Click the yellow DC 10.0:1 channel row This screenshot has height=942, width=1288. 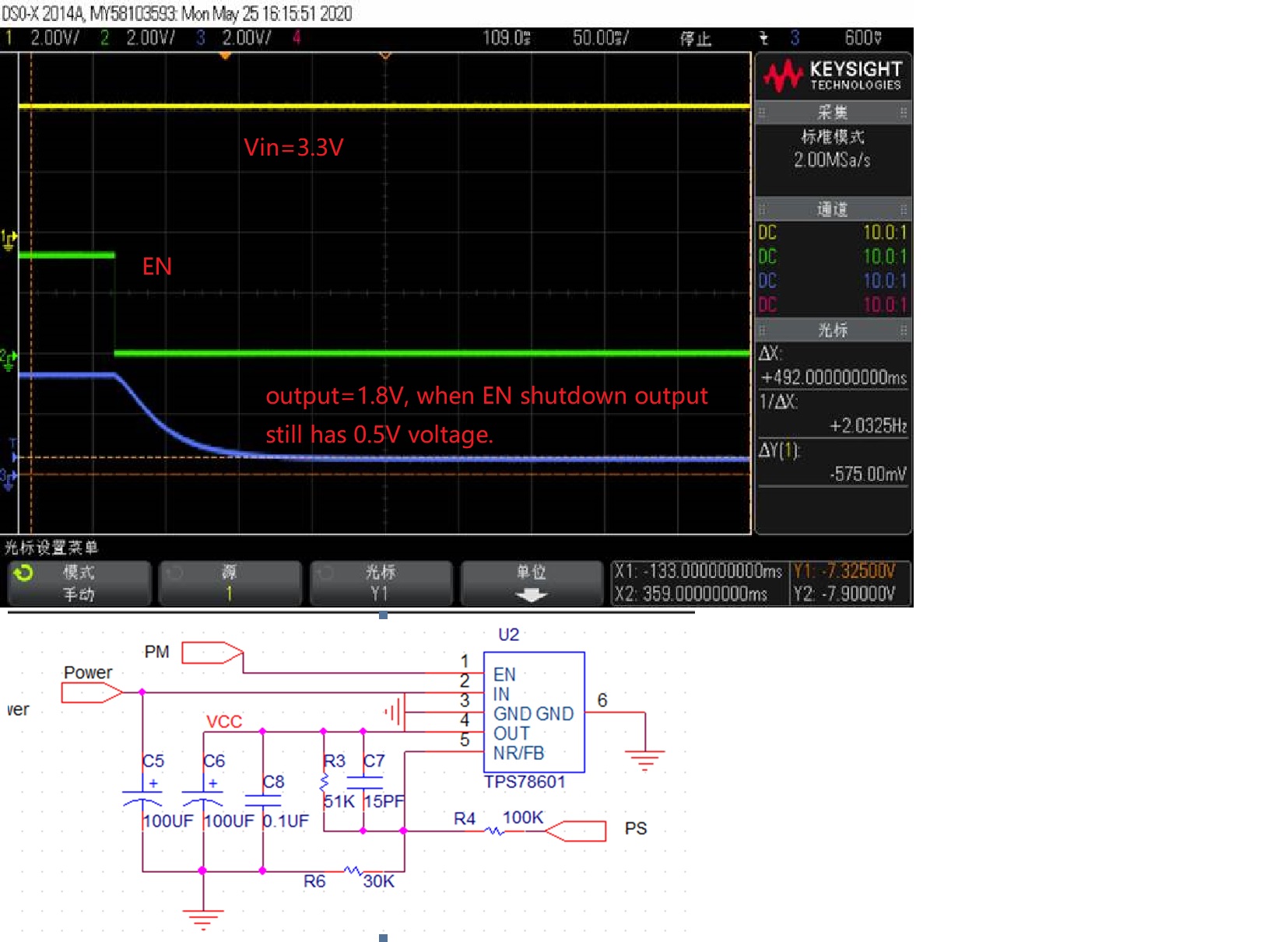(833, 232)
